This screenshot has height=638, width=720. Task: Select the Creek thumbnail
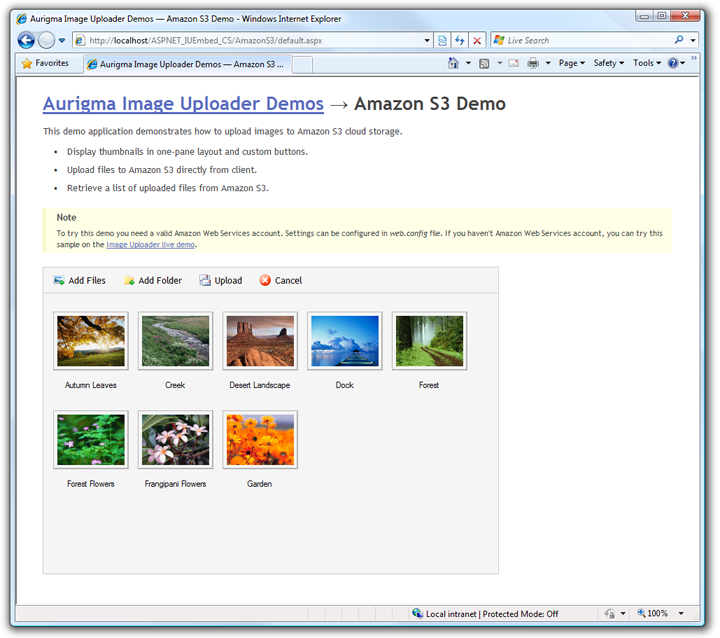coord(175,341)
